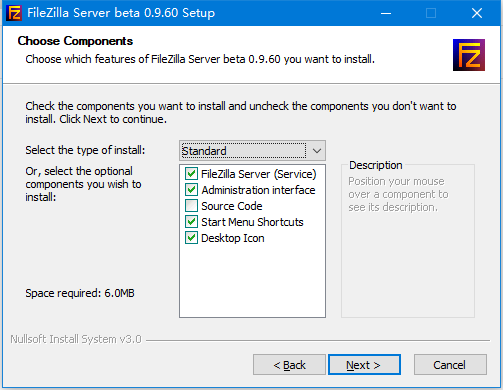Uncheck the Administration interface checkbox
Viewport: 503px width, 390px height.
(191, 190)
